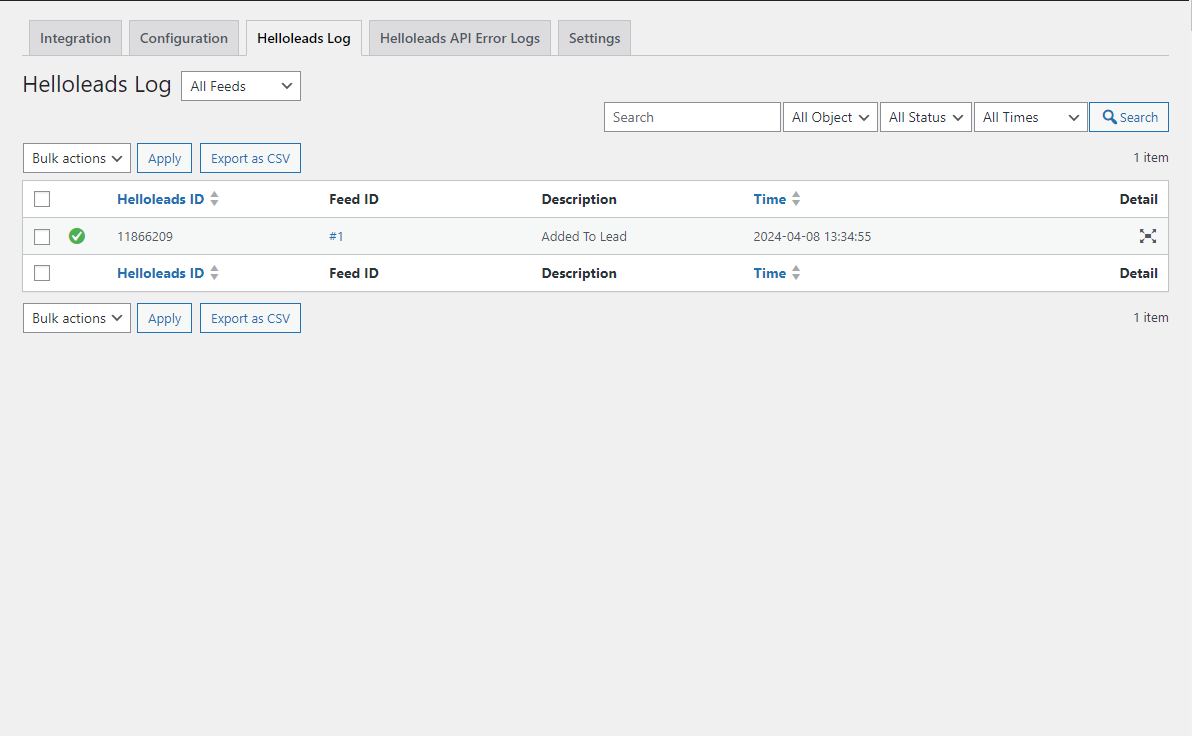Click the Helloleads ID value 11866209
This screenshot has height=736, width=1192.
click(144, 236)
